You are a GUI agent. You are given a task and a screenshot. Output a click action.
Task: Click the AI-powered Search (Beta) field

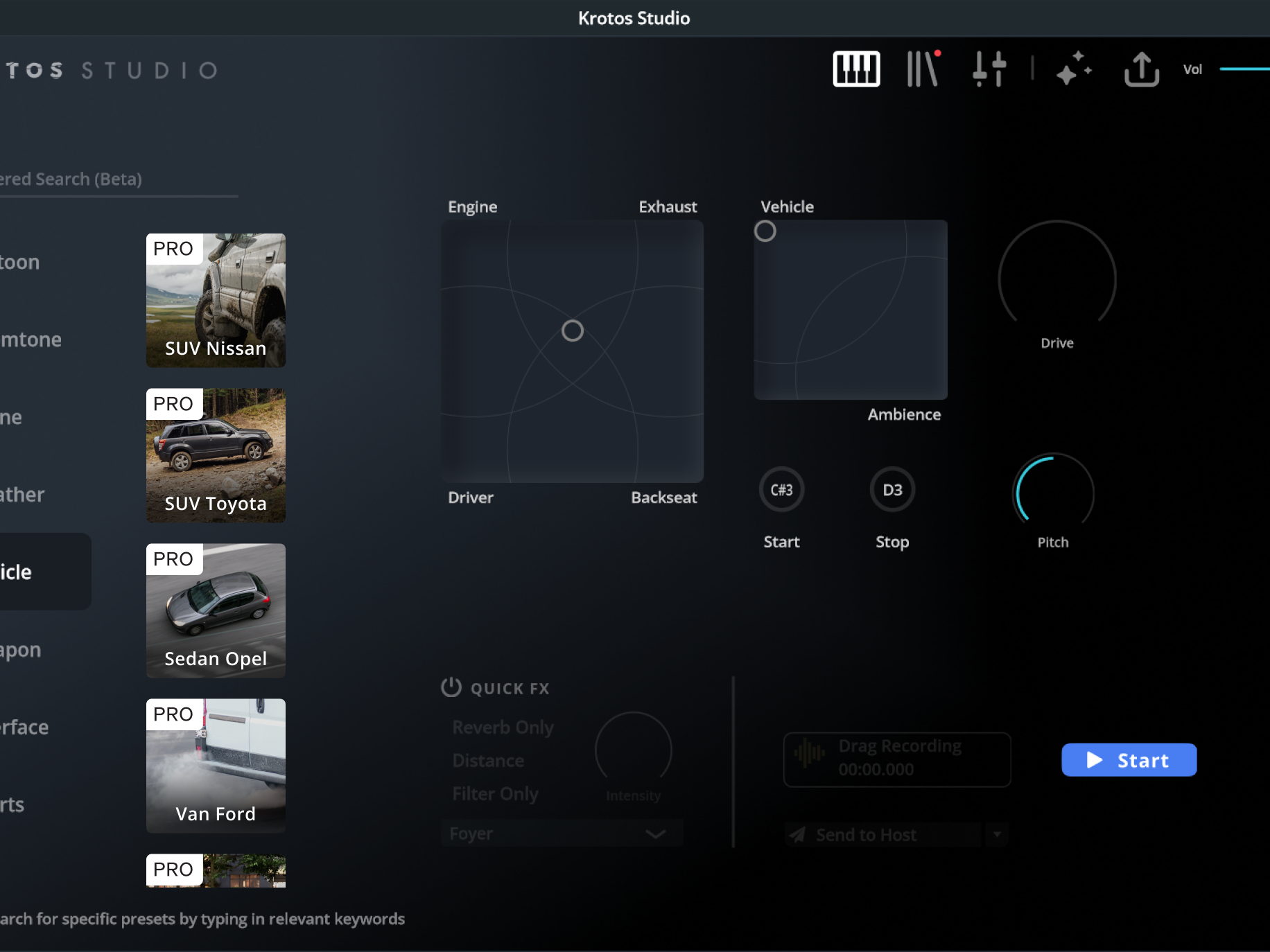pos(119,179)
